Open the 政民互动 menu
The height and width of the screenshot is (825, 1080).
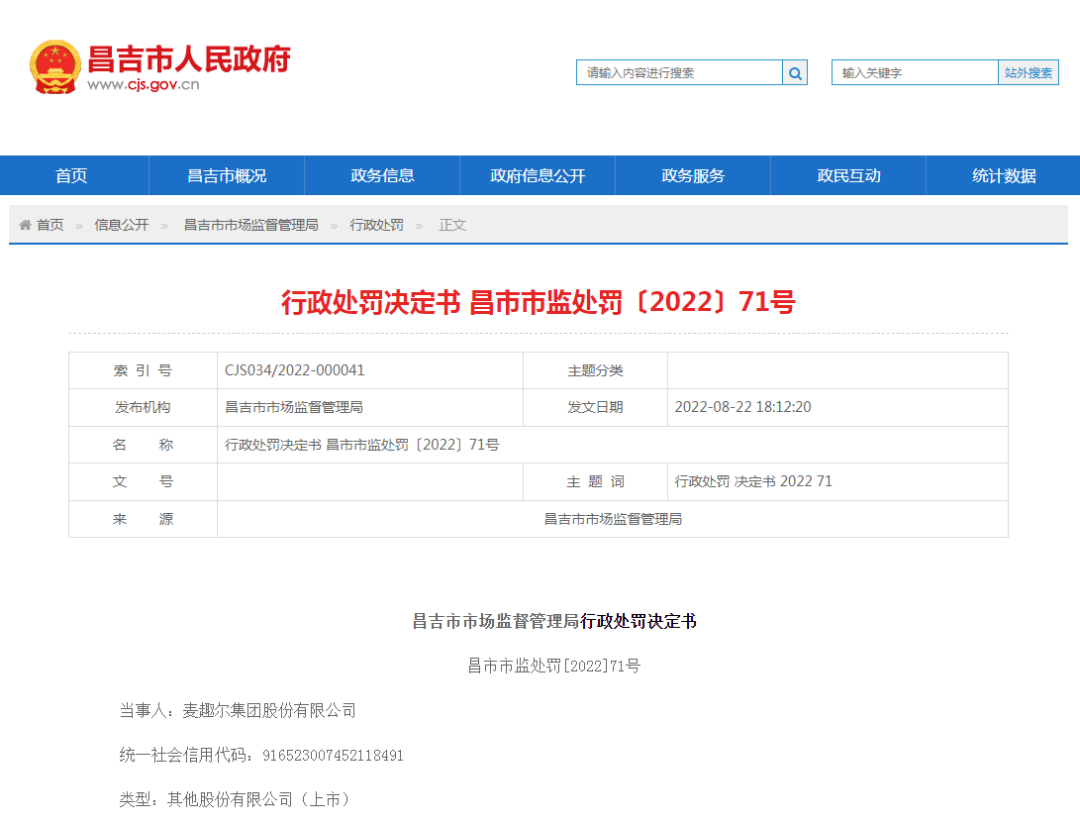pos(847,175)
